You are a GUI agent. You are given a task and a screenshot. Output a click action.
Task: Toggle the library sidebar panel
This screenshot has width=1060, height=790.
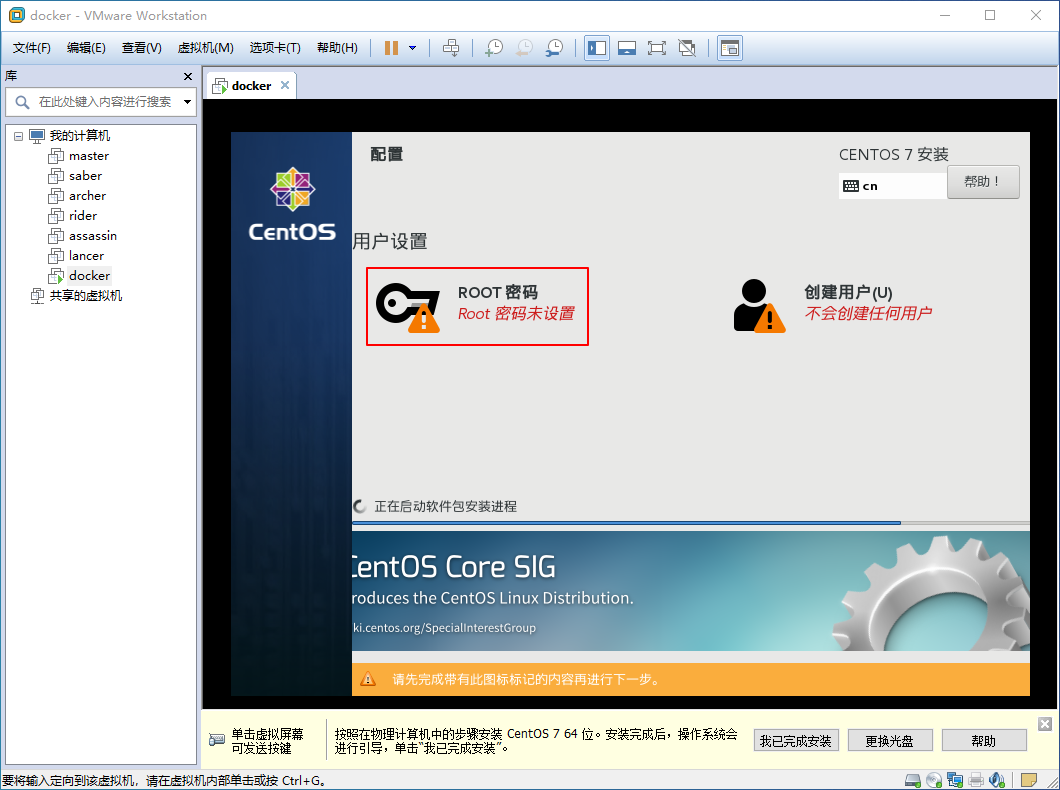tap(596, 47)
